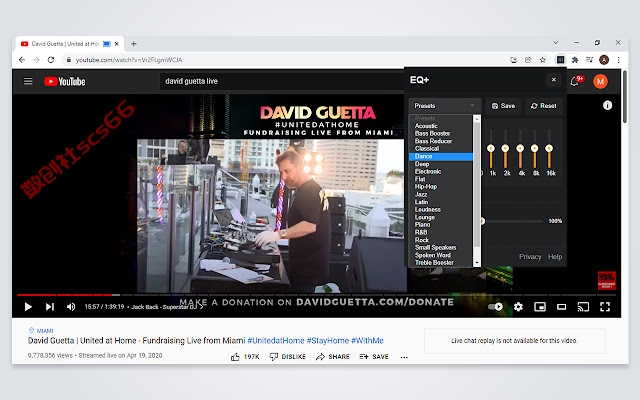Select the Lounge preset
The width and height of the screenshot is (640, 400).
click(441, 217)
